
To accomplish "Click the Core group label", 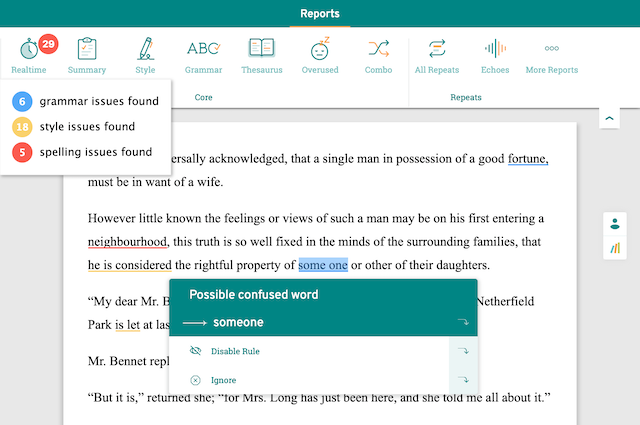I will 203,97.
